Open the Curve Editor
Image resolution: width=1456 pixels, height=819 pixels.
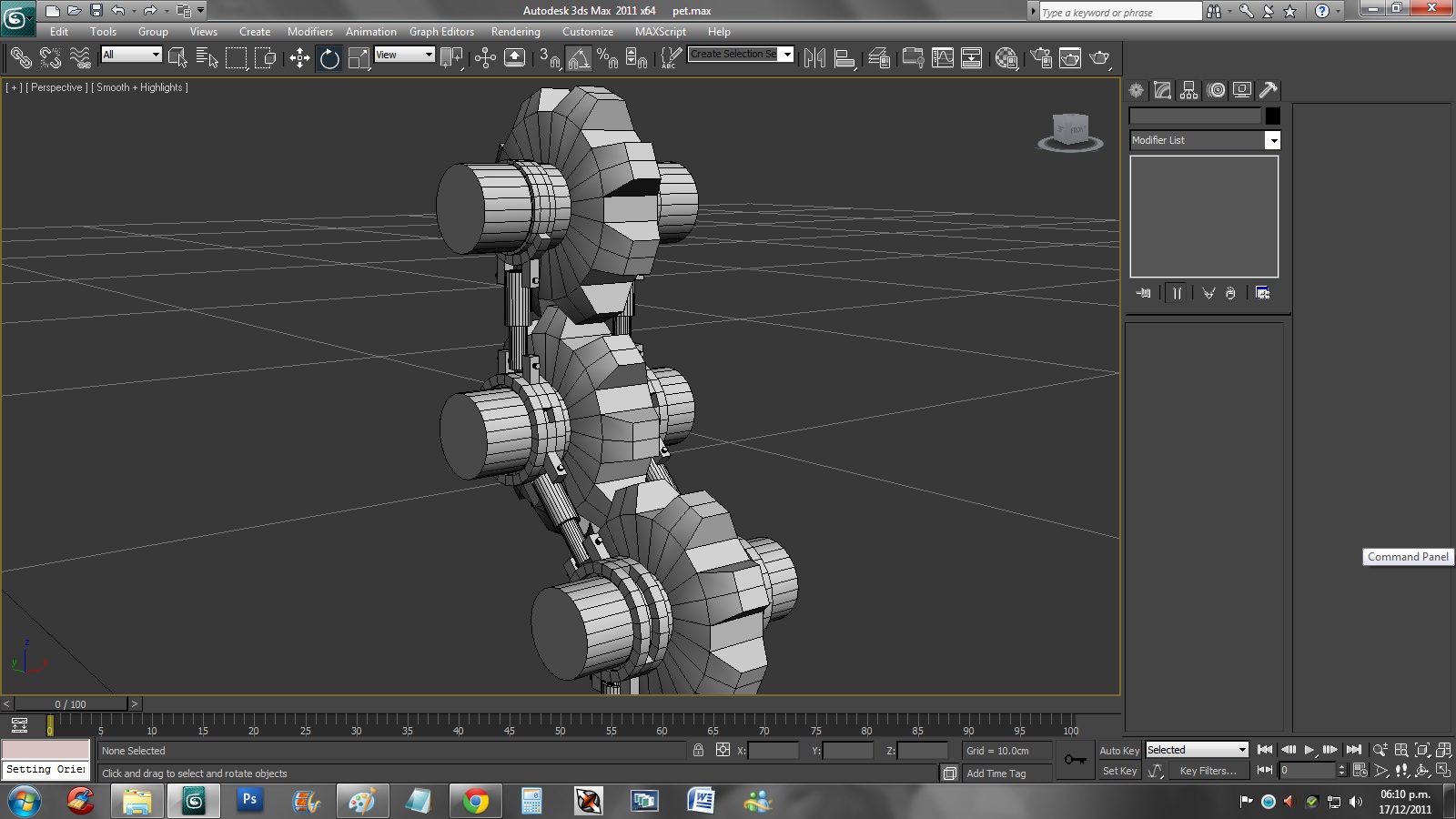click(x=943, y=58)
